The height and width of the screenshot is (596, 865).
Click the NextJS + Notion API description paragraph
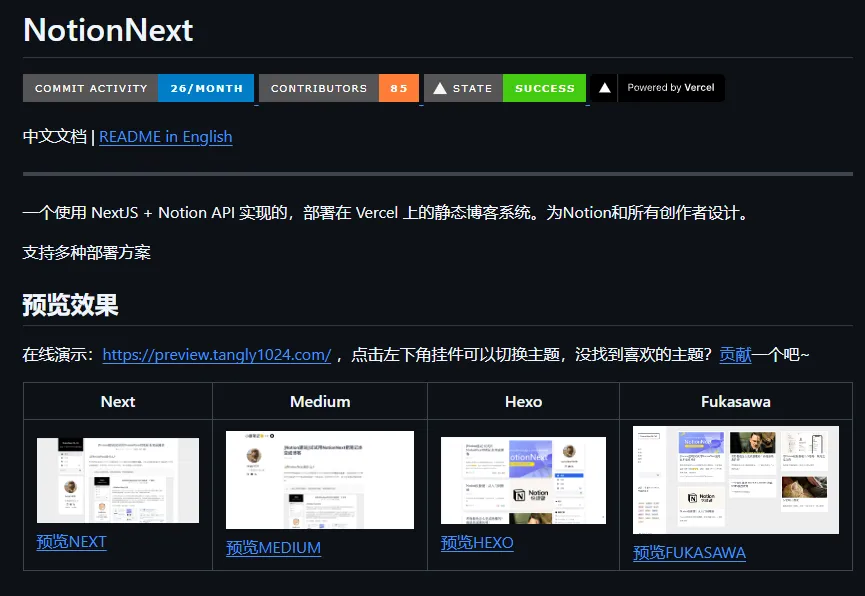(385, 212)
